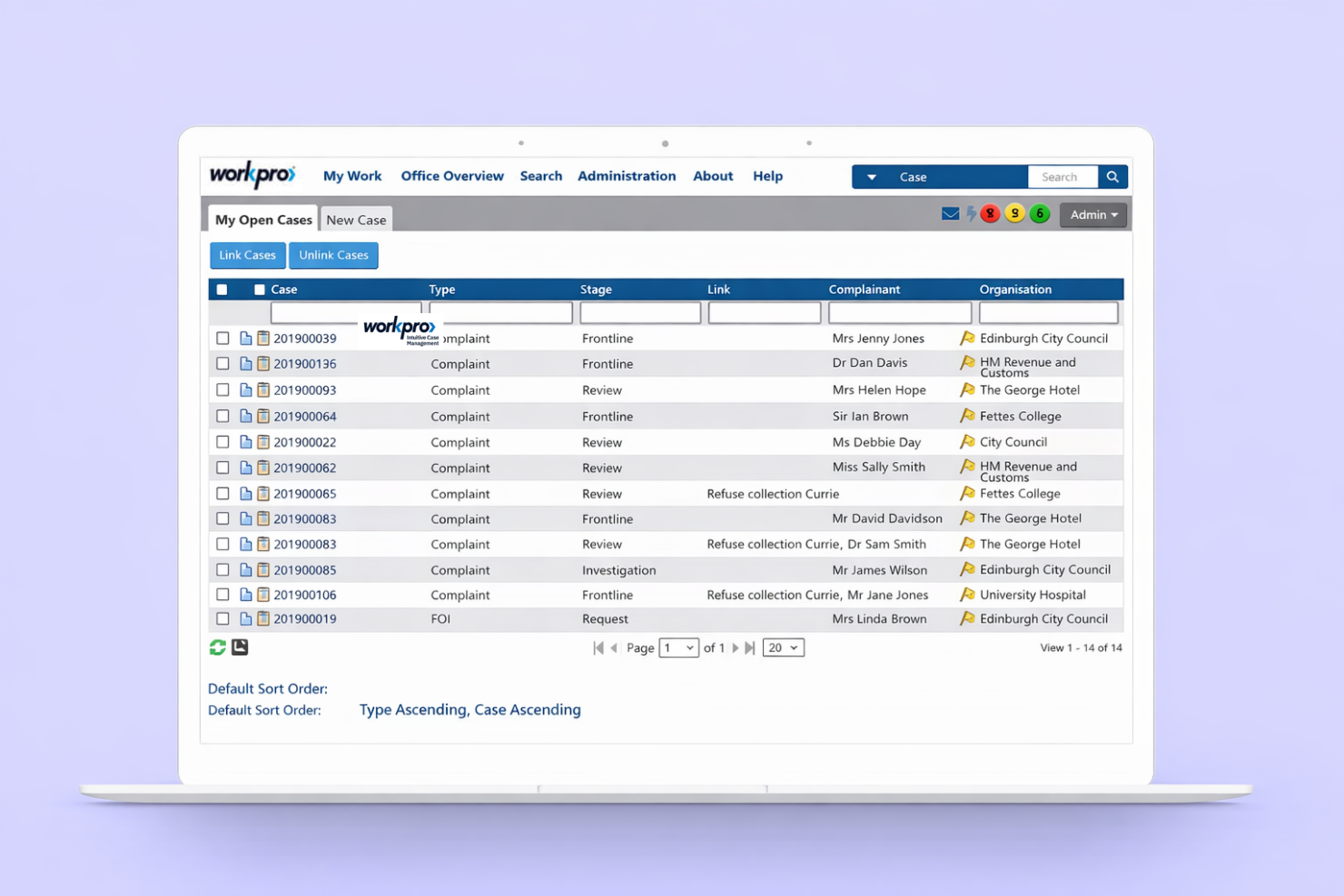
Task: Run the case search with the magnifier icon
Action: coord(1112,176)
